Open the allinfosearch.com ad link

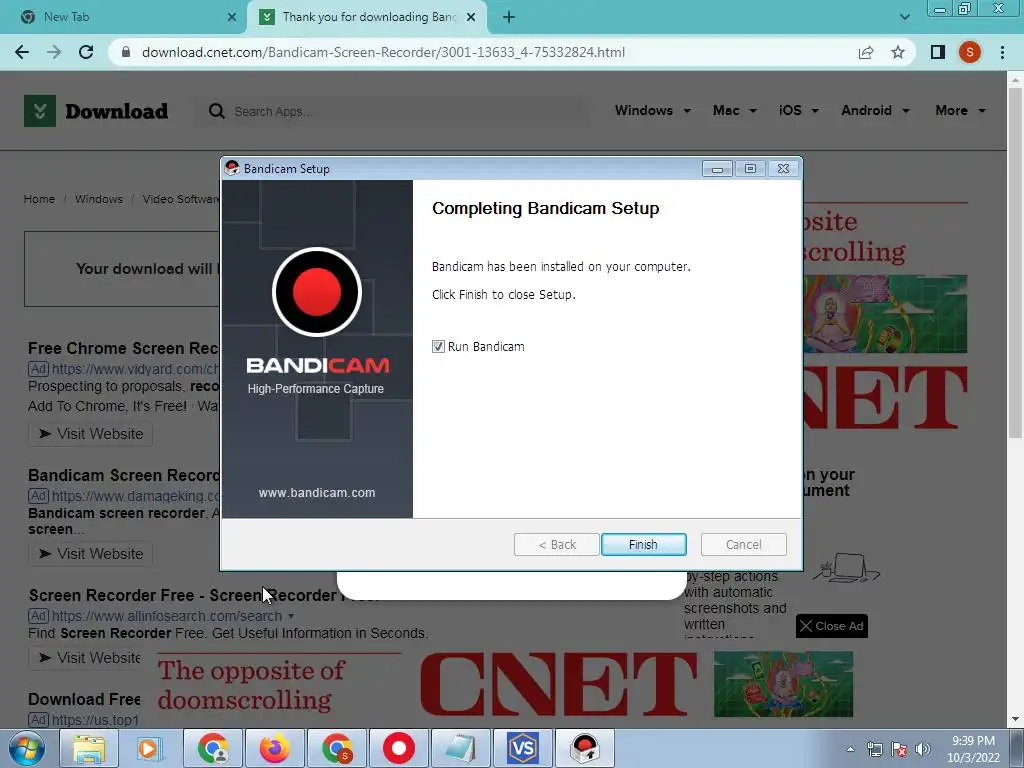[167, 616]
